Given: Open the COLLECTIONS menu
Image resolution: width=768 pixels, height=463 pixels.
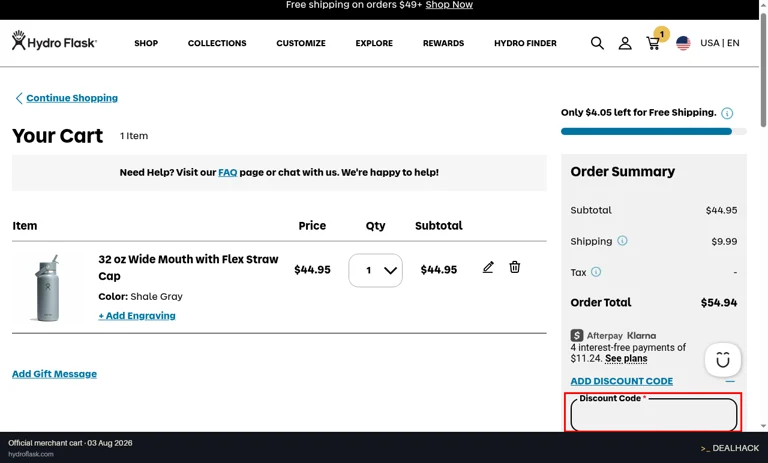Looking at the screenshot, I should pyautogui.click(x=217, y=43).
